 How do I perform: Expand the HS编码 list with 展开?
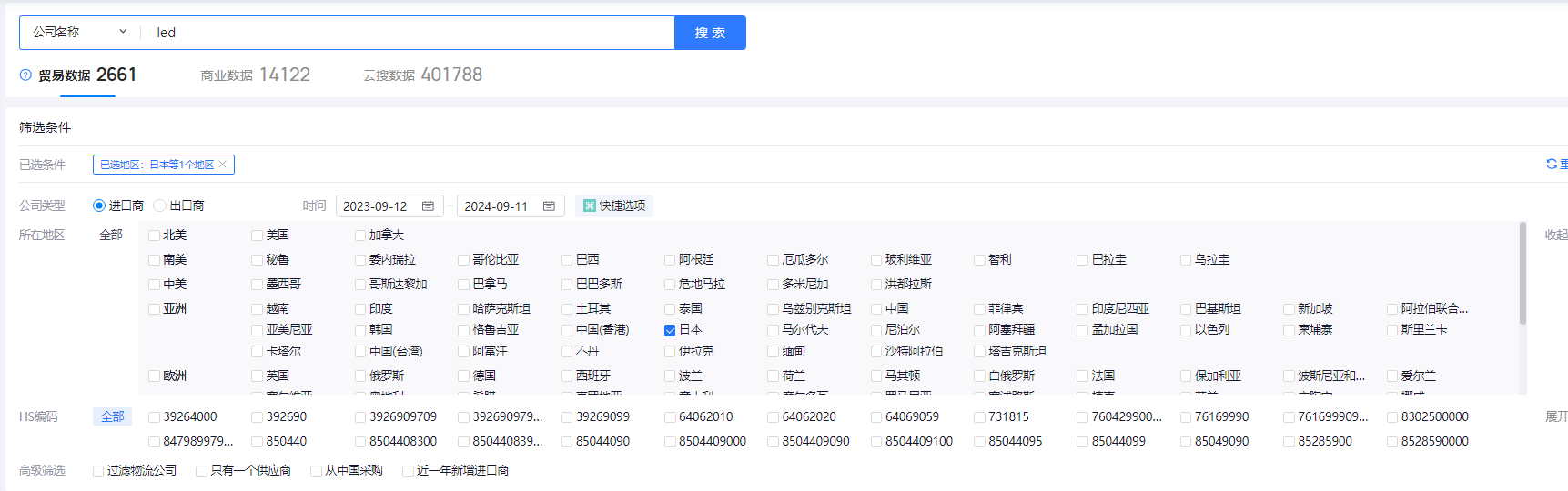(1556, 416)
